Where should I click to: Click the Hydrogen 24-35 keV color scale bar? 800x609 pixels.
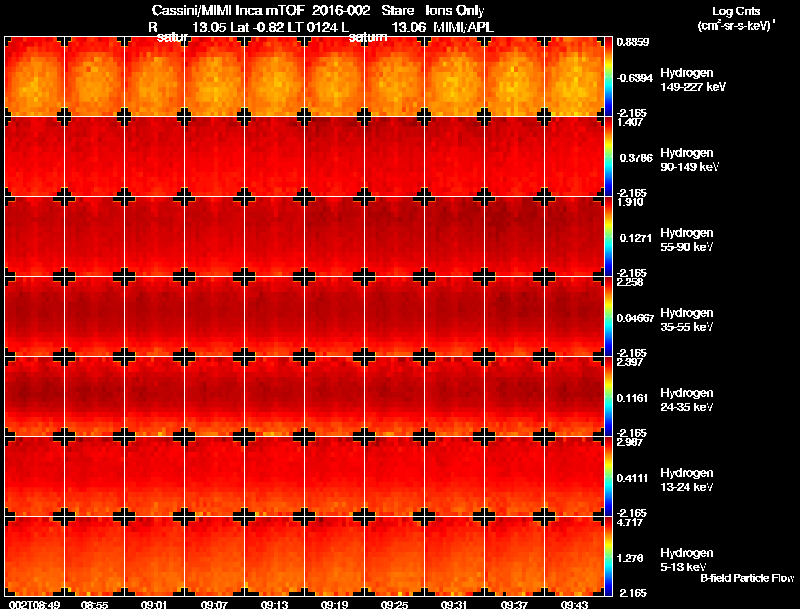[x=608, y=397]
